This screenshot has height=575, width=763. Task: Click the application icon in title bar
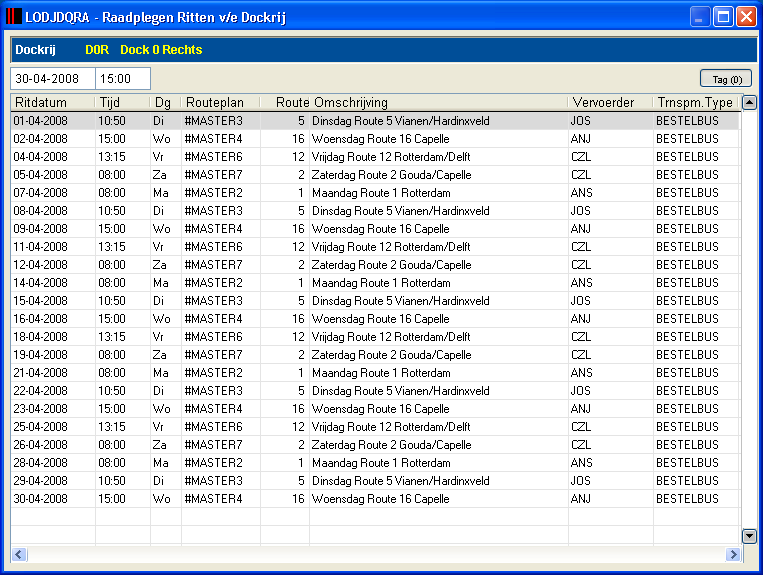coord(14,17)
